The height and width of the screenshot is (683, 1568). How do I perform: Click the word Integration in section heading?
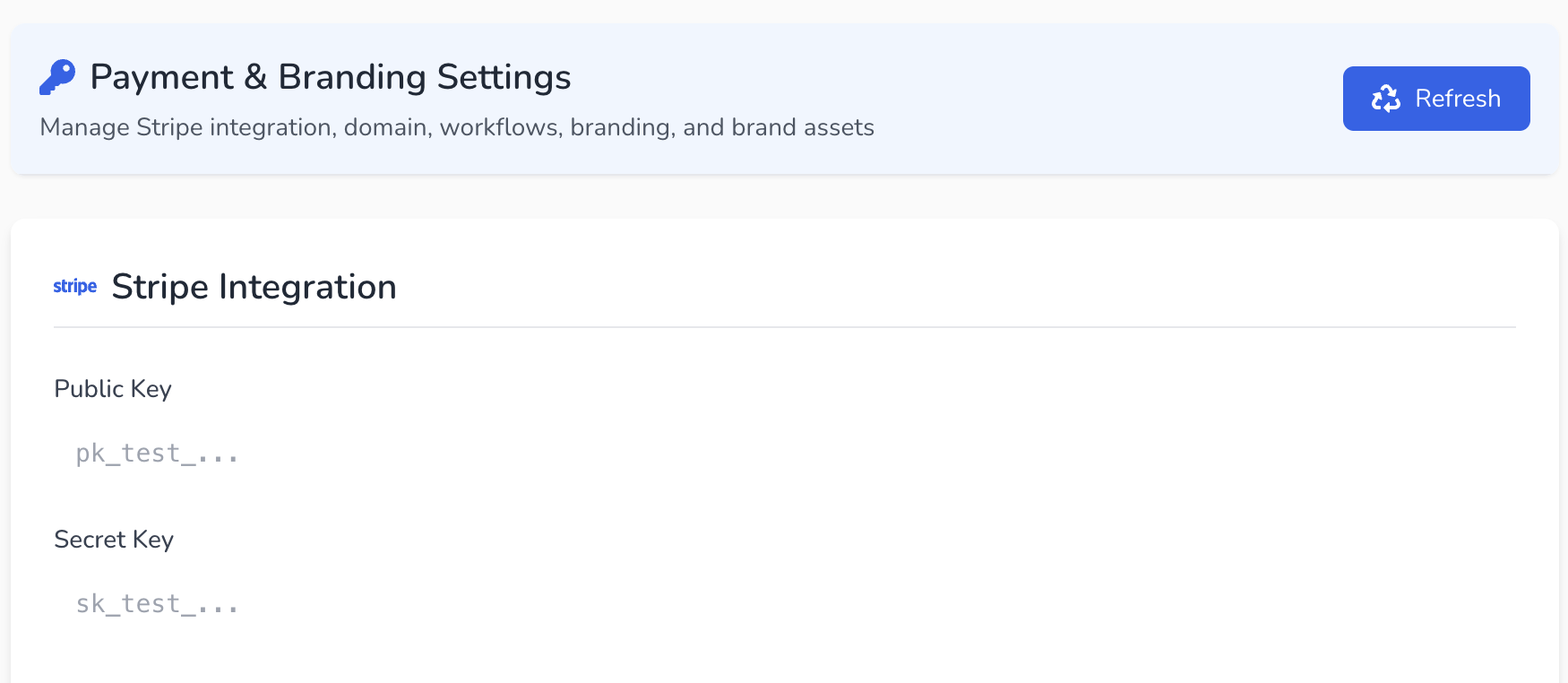coord(307,287)
